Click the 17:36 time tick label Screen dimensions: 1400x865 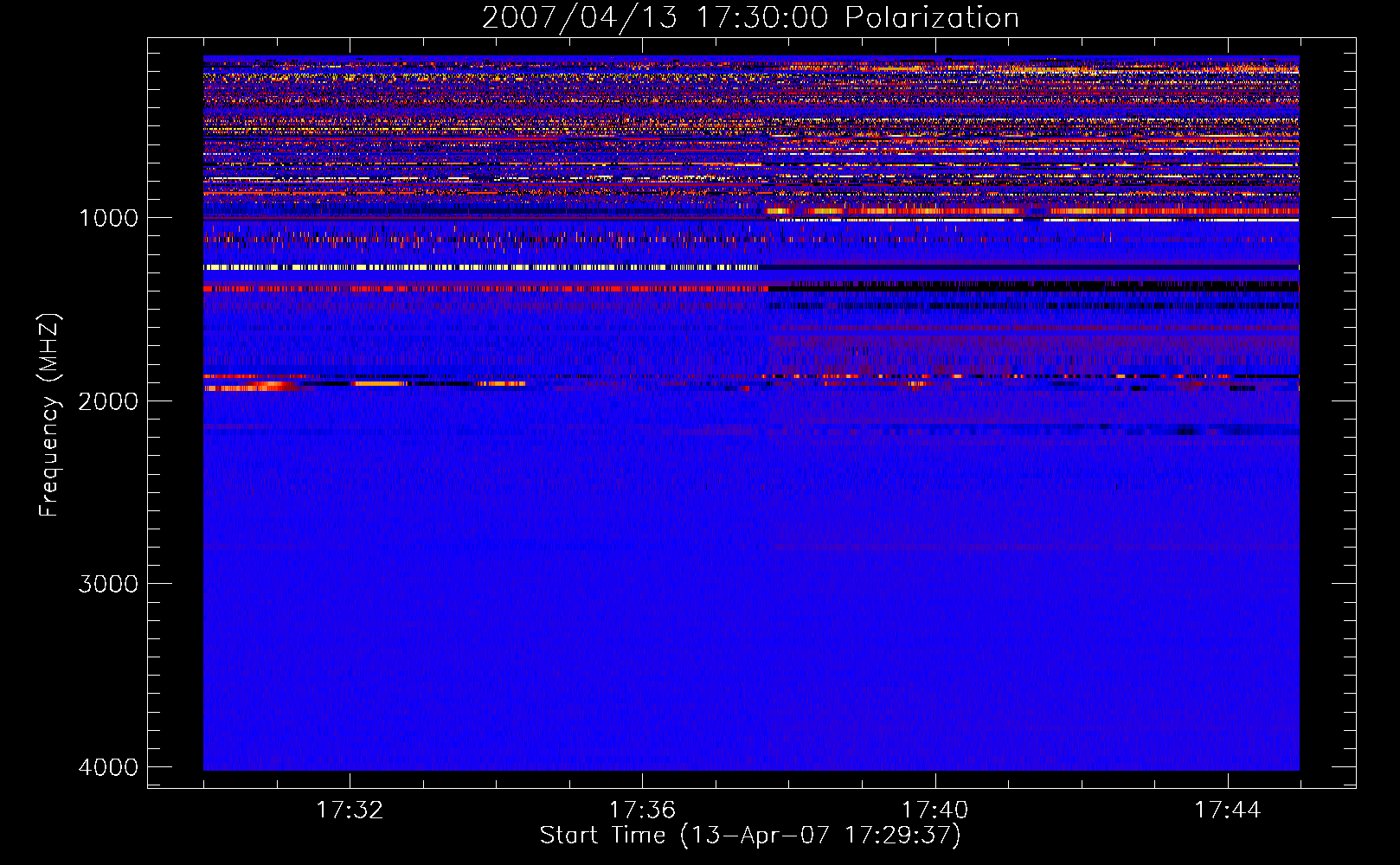tap(642, 811)
